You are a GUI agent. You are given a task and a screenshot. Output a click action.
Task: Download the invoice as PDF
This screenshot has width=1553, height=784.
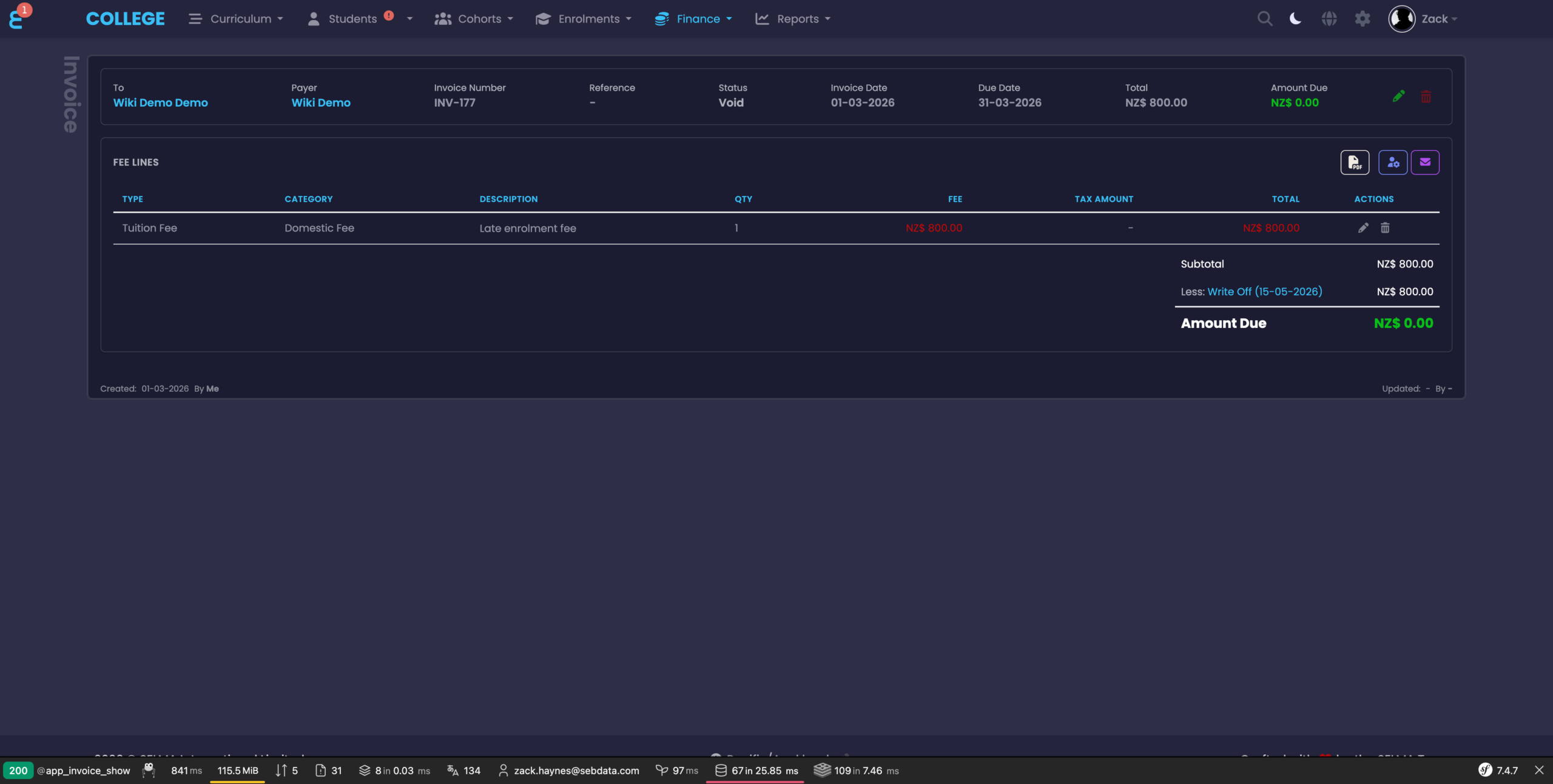1354,162
